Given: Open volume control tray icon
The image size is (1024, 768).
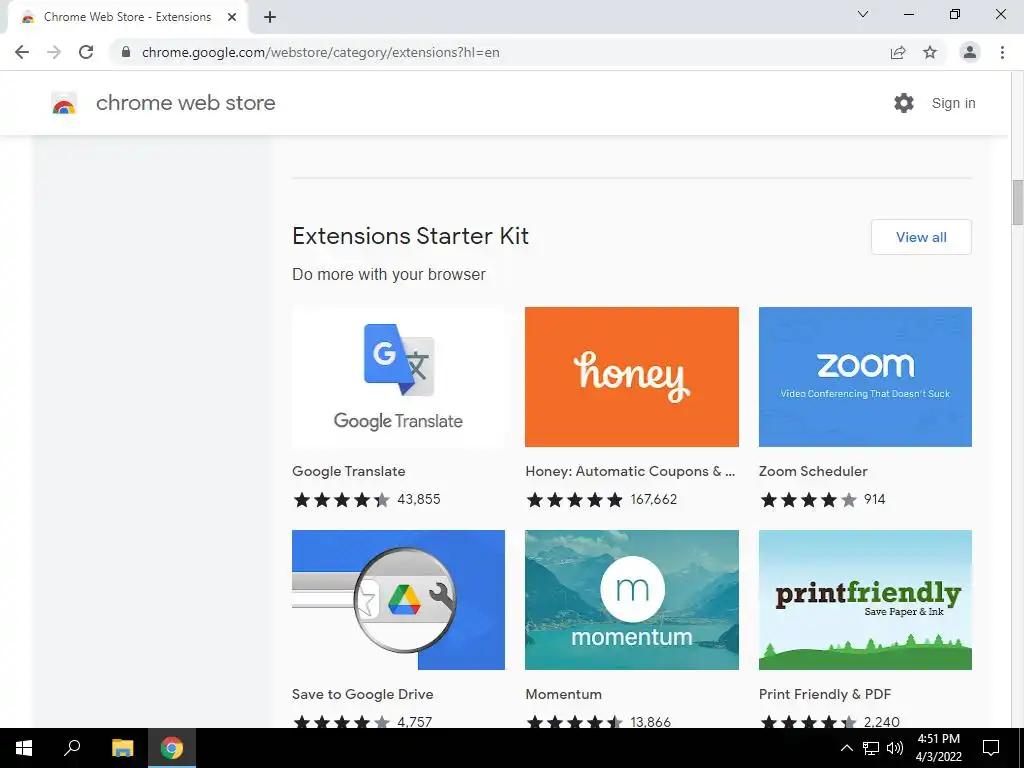Looking at the screenshot, I should coord(895,748).
